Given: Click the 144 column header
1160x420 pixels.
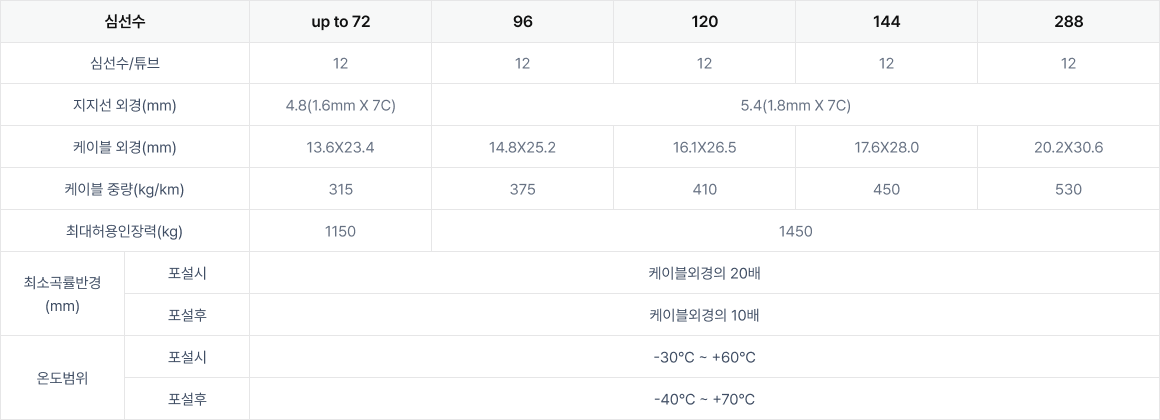Looking at the screenshot, I should [x=886, y=21].
